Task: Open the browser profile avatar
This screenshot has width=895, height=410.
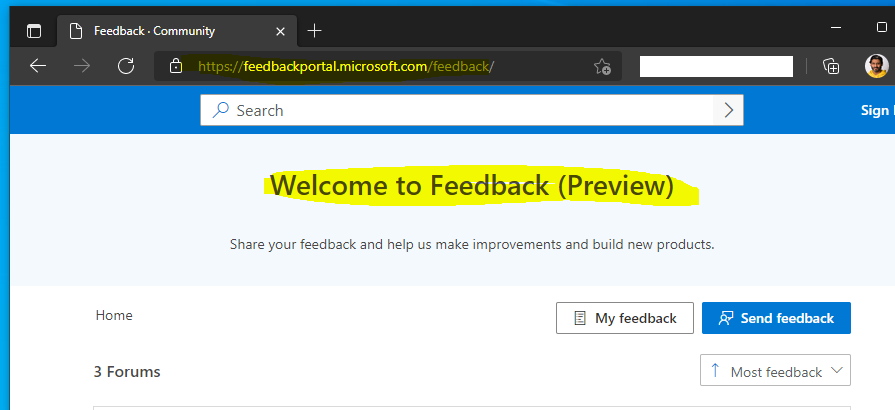Action: point(877,66)
